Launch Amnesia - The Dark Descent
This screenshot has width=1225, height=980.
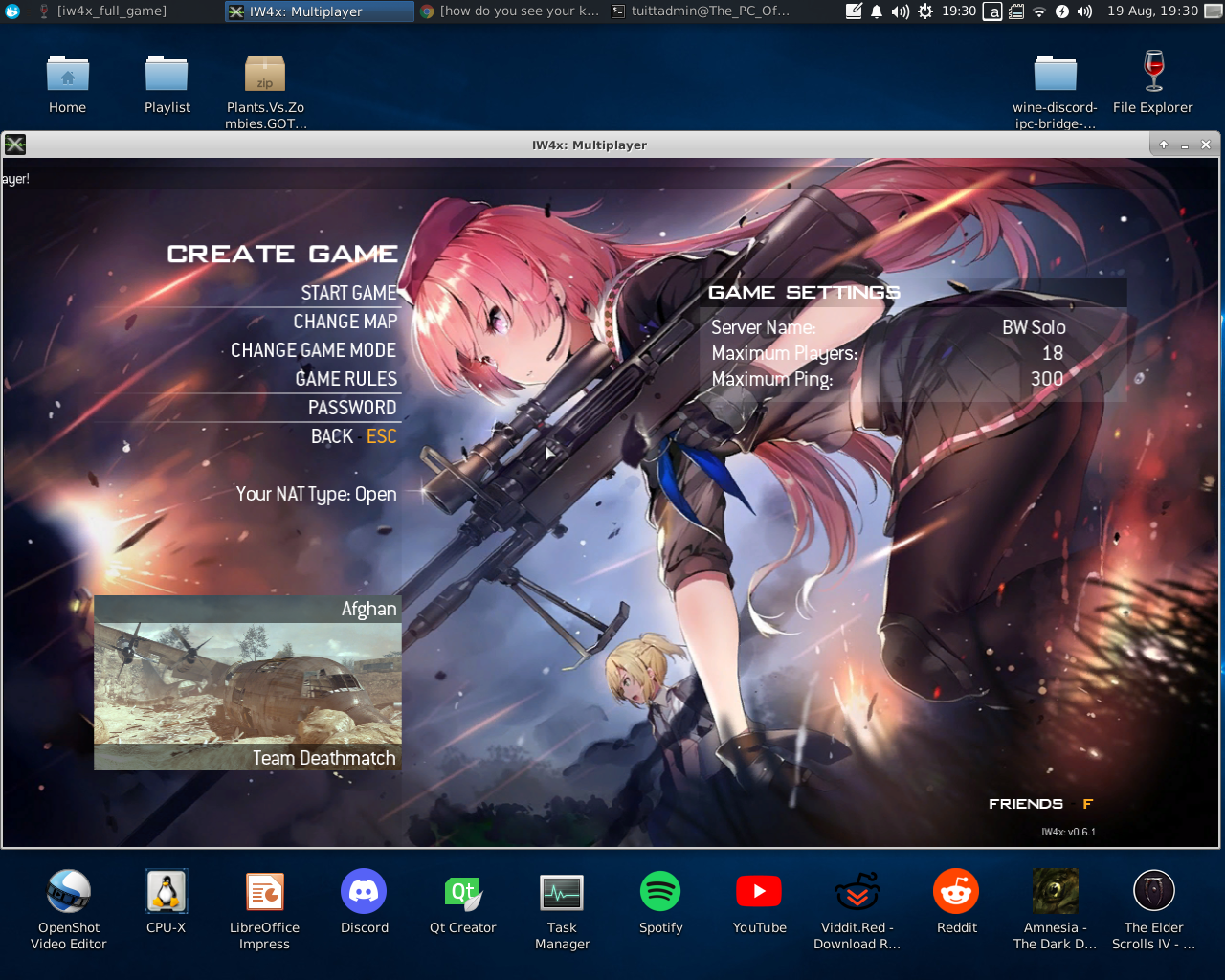tap(1055, 909)
